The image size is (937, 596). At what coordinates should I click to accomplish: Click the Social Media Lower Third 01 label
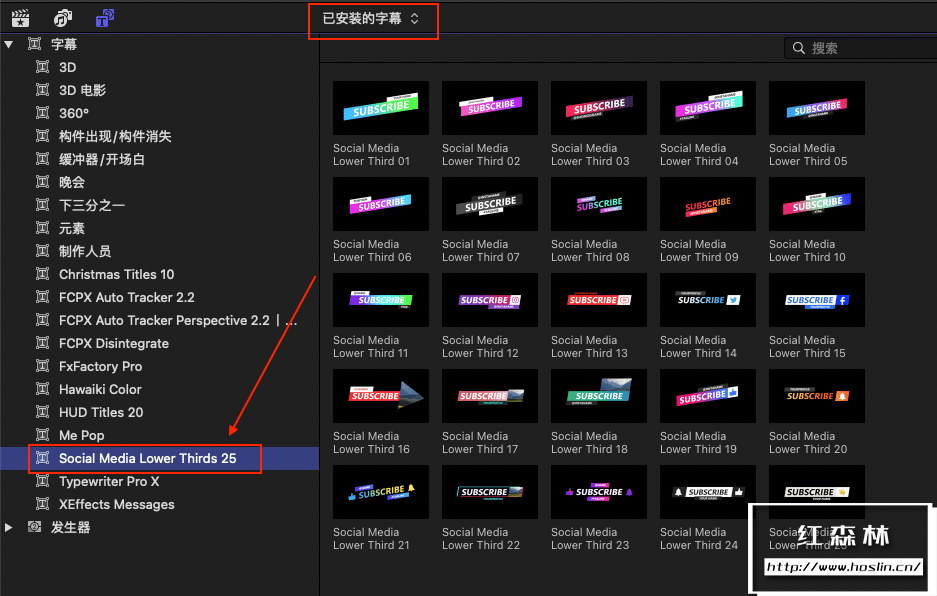coord(372,155)
